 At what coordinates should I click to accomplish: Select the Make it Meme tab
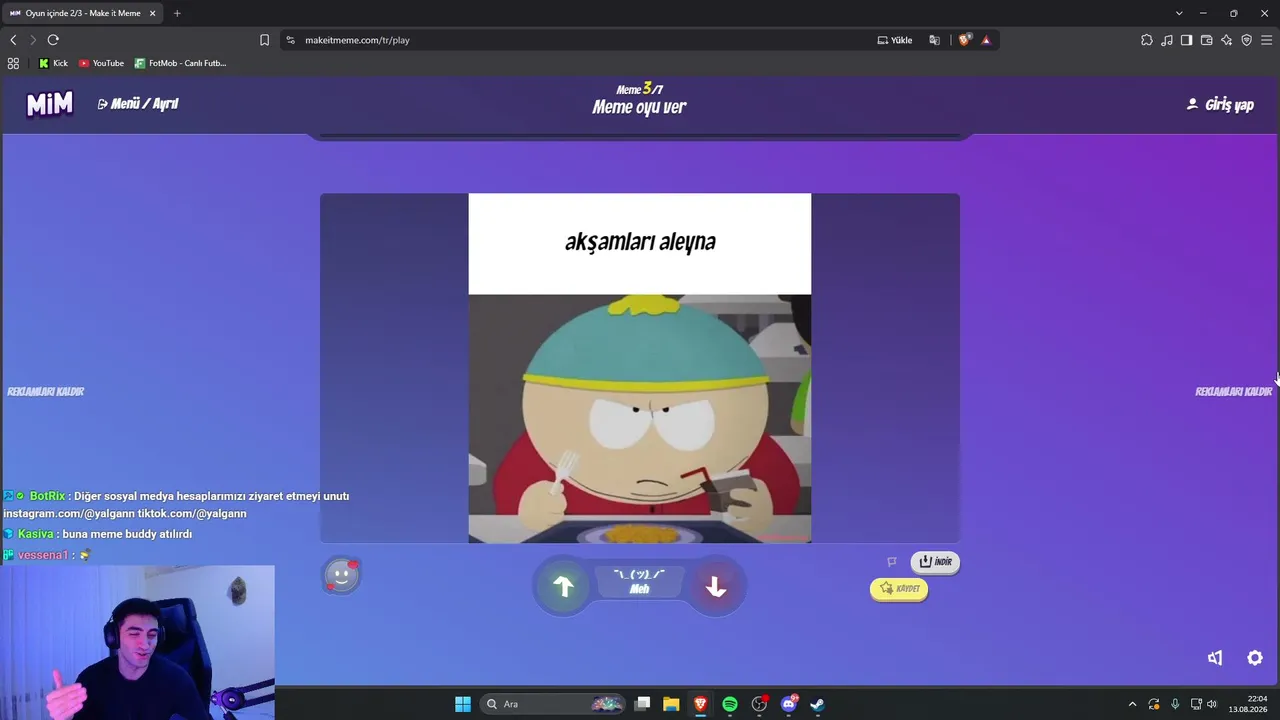tap(82, 13)
